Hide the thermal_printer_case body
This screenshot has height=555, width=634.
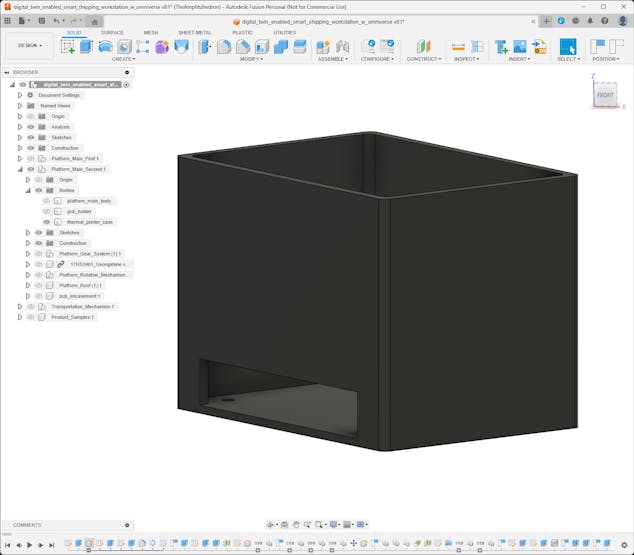click(46, 222)
